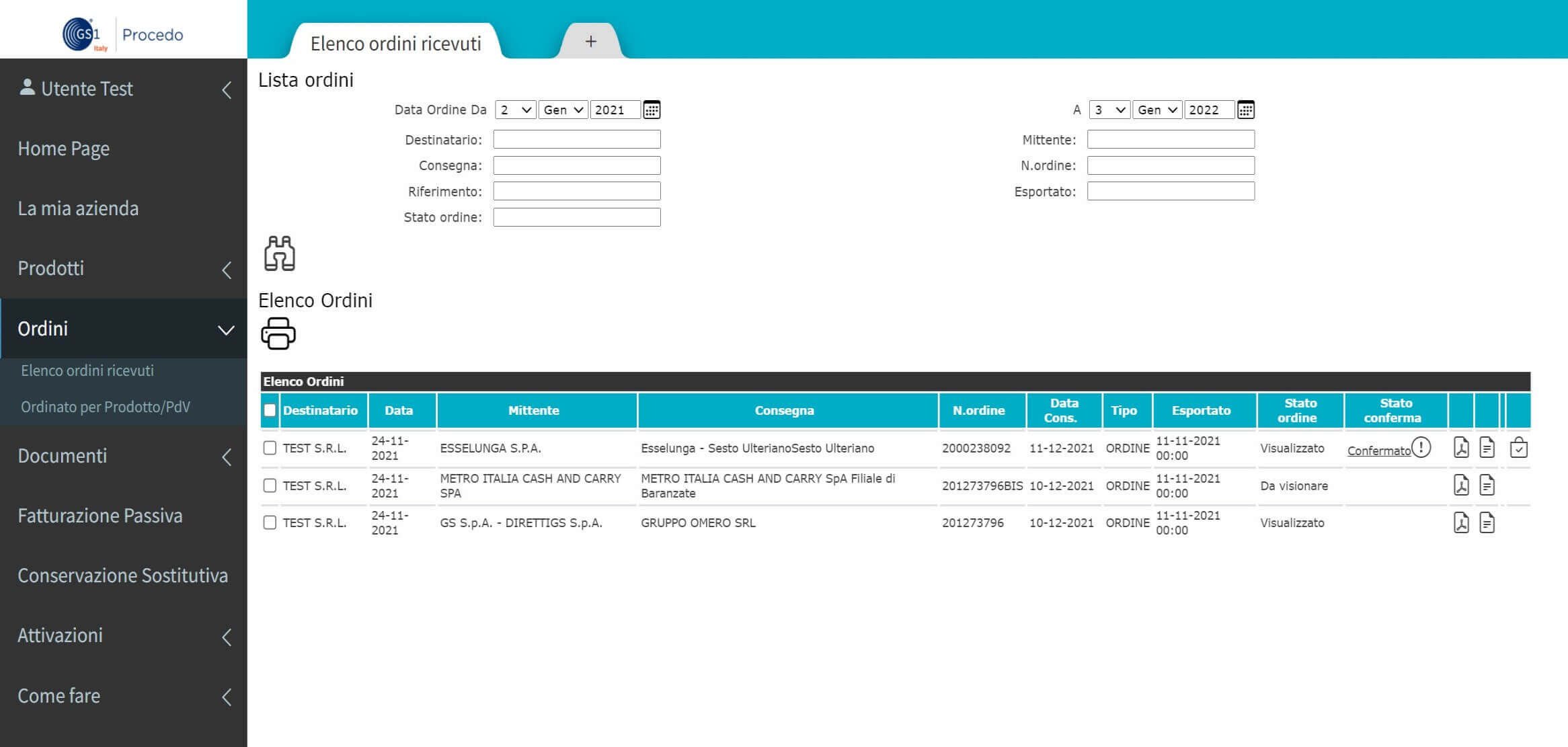Switch to Elenco ordini ricevuti tab
1568x747 pixels.
pos(395,43)
